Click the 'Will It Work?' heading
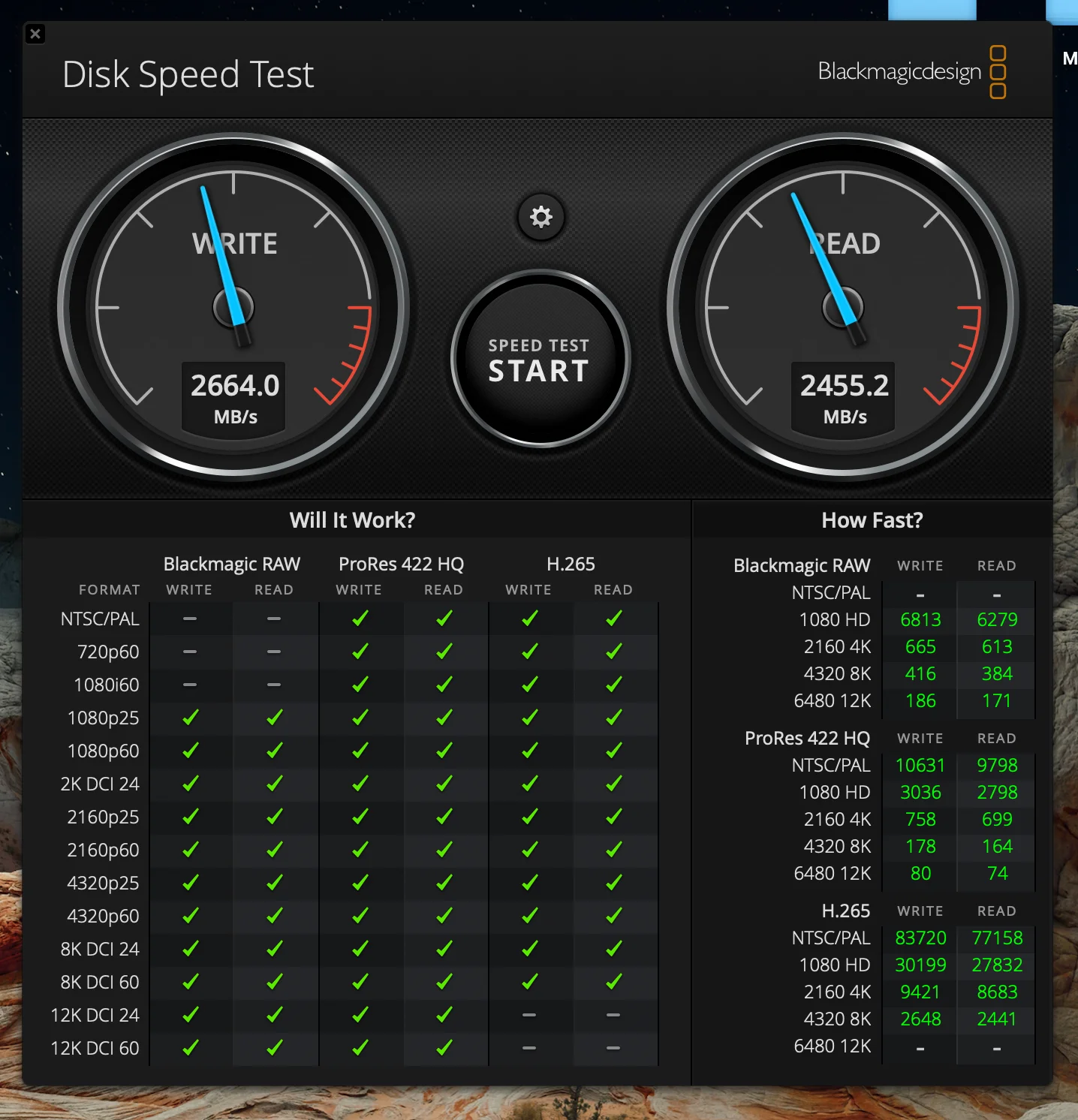1078x1120 pixels. tap(352, 520)
